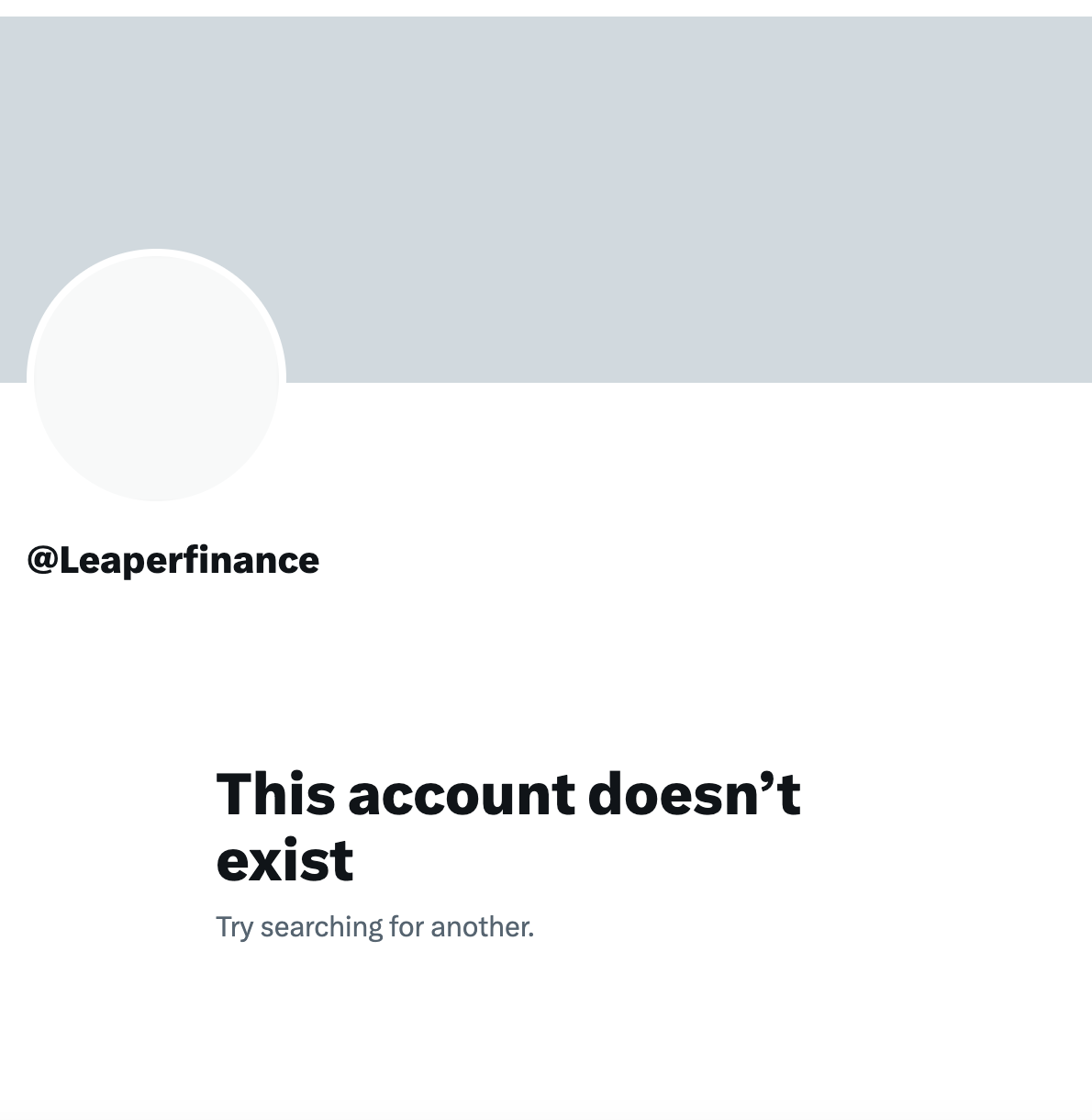Click the word "exist" in the heading
The image size is (1092, 1120).
coord(284,860)
